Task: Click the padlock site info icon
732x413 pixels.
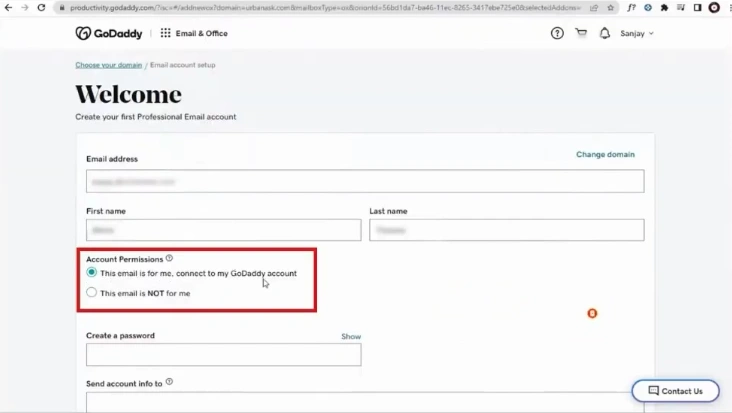Action: click(62, 8)
